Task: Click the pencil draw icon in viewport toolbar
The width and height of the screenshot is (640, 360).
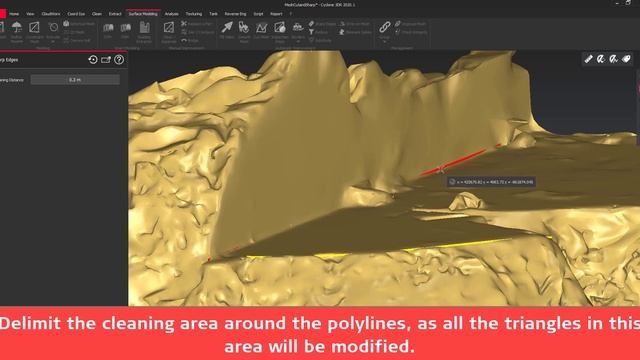Action: click(x=588, y=59)
